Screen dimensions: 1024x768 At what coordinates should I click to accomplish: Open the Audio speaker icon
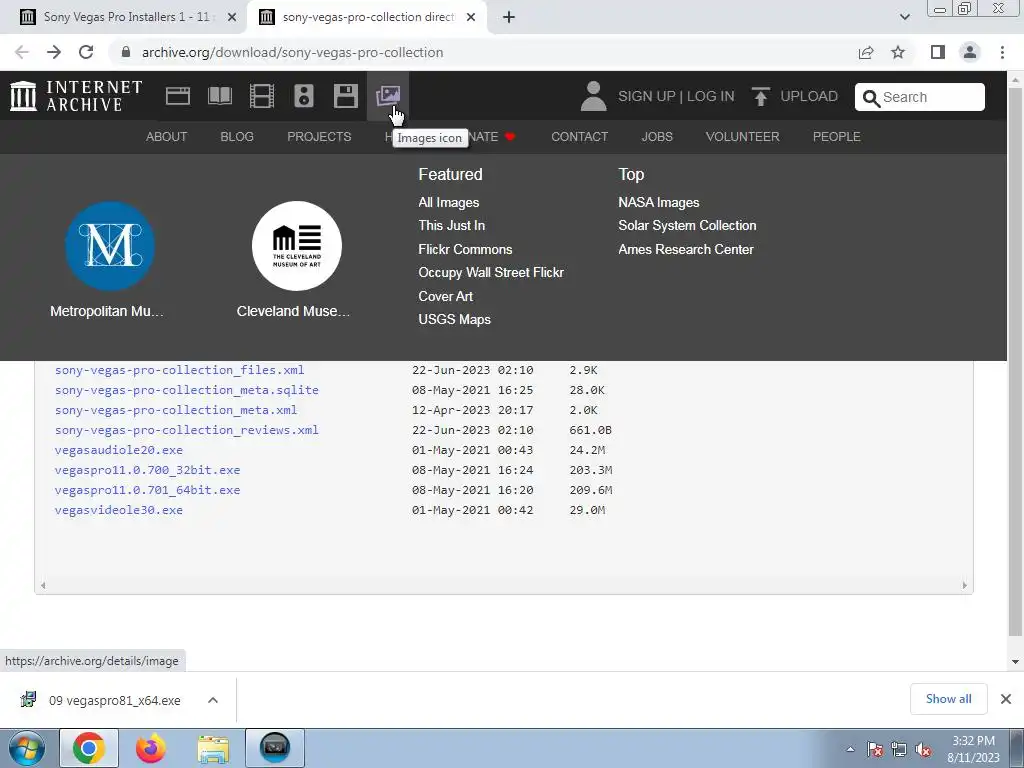[304, 96]
